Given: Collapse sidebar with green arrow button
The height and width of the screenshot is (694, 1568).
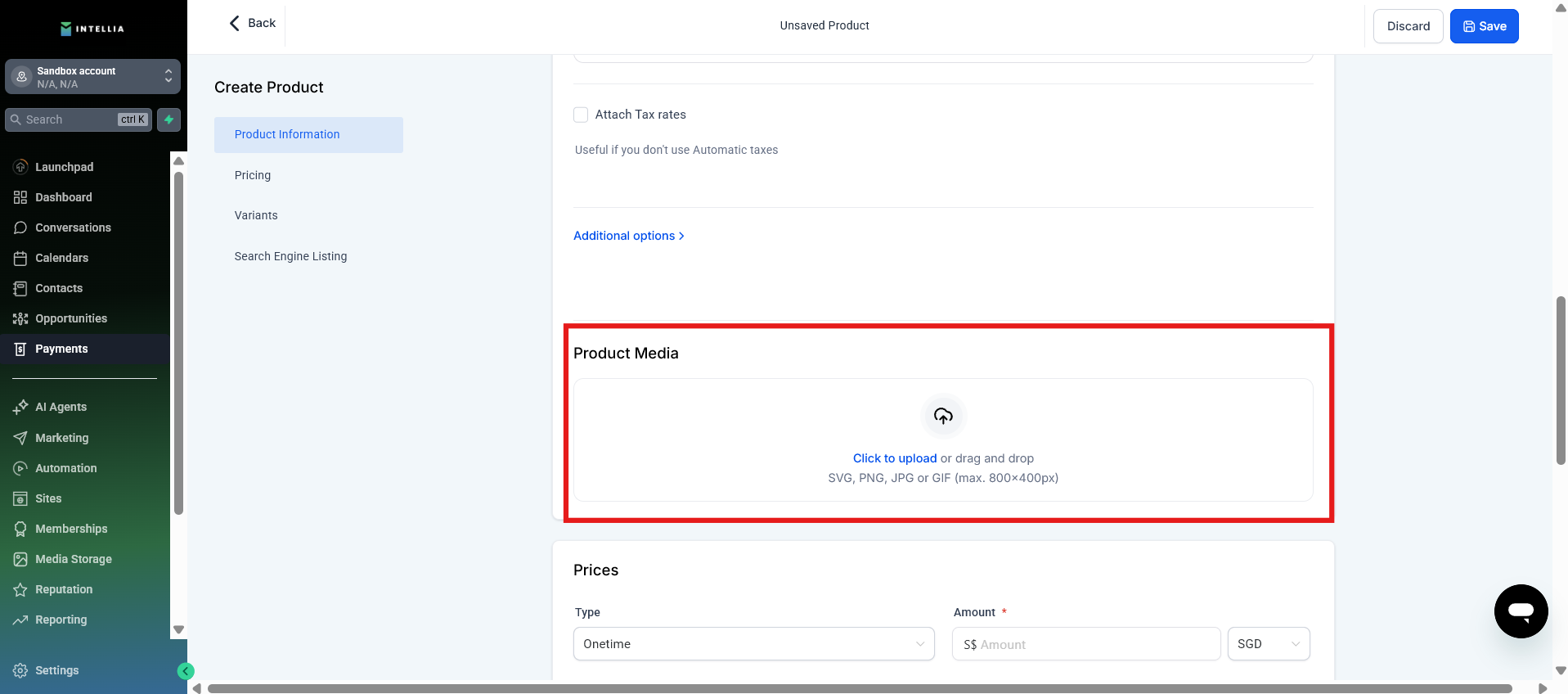Looking at the screenshot, I should pyautogui.click(x=186, y=671).
